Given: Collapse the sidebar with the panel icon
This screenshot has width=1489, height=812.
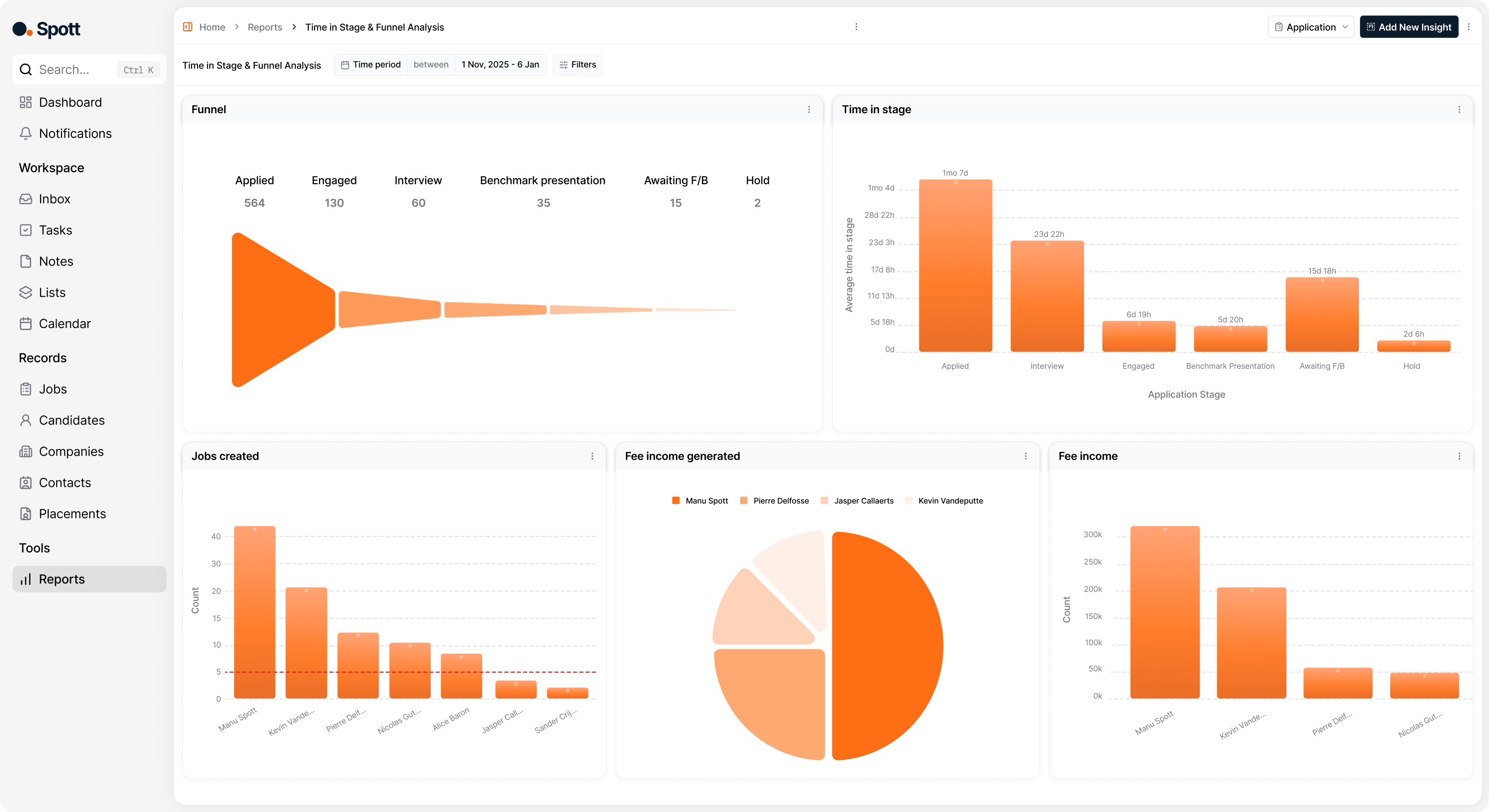Looking at the screenshot, I should coord(187,27).
